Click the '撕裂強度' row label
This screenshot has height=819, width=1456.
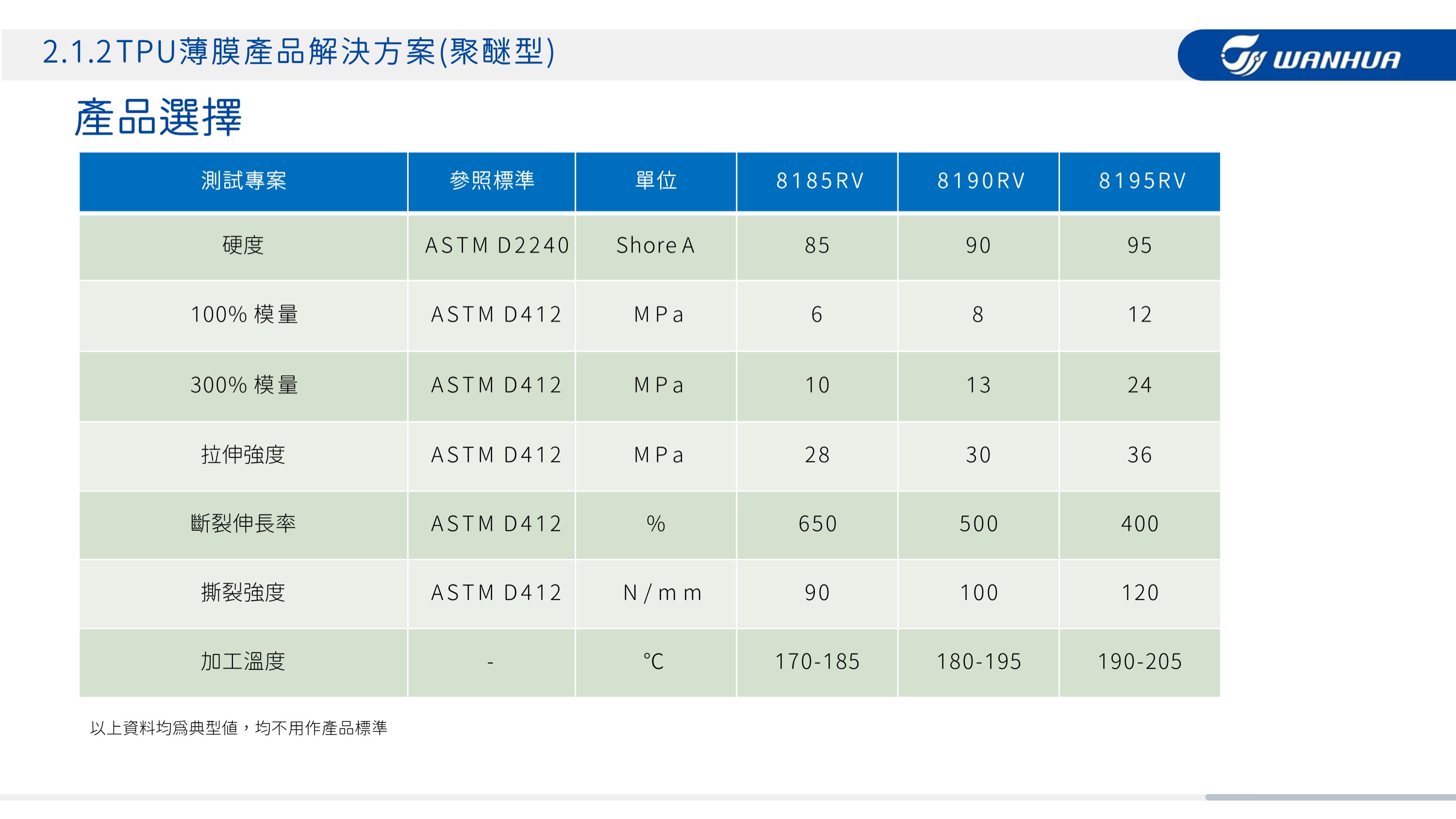point(244,592)
